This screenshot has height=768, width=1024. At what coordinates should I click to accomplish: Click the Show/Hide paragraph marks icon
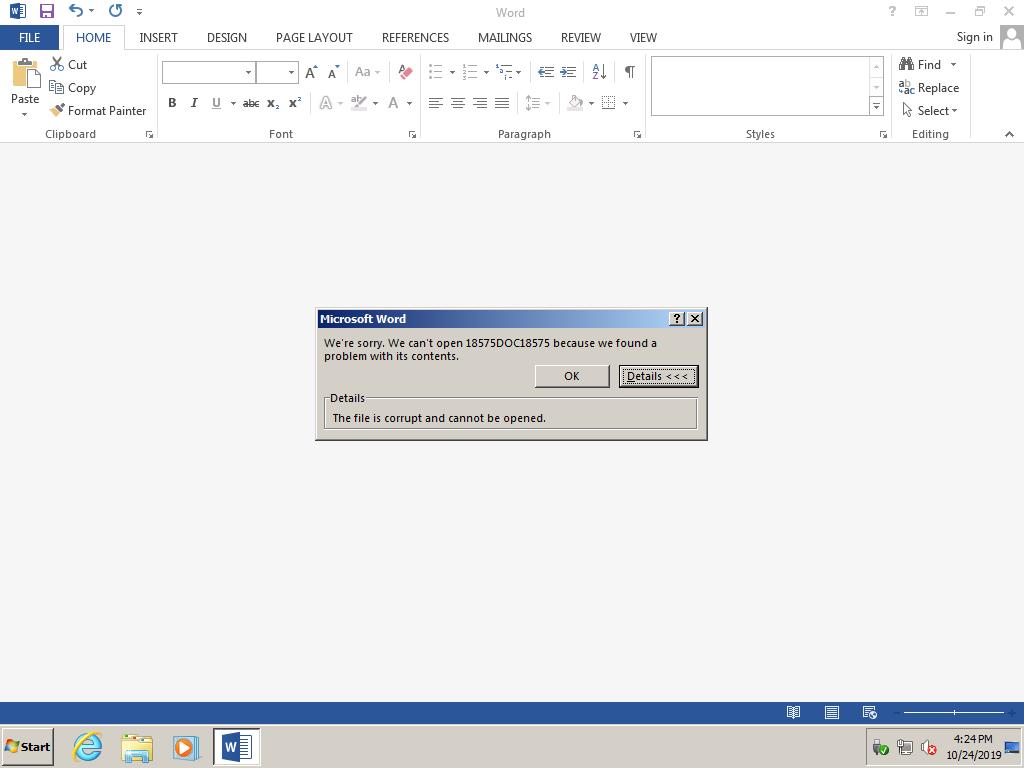629,72
